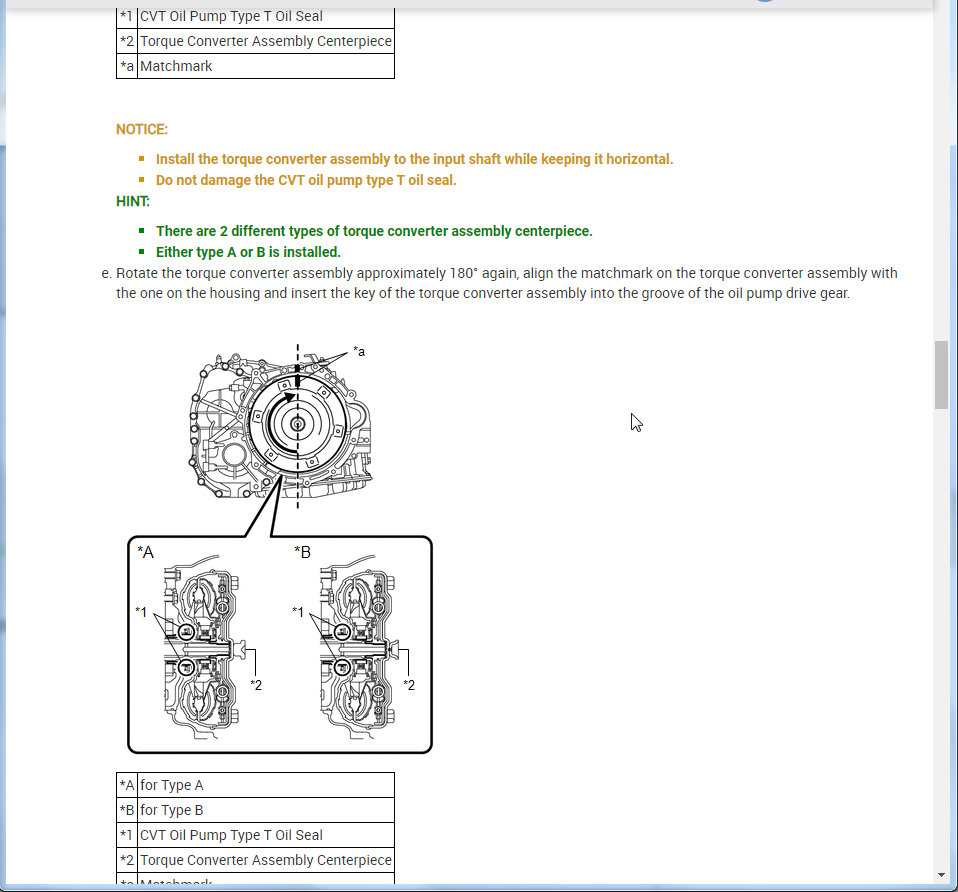Click the 'HINT:' heading text
Image resolution: width=958 pixels, height=892 pixels.
(x=133, y=202)
